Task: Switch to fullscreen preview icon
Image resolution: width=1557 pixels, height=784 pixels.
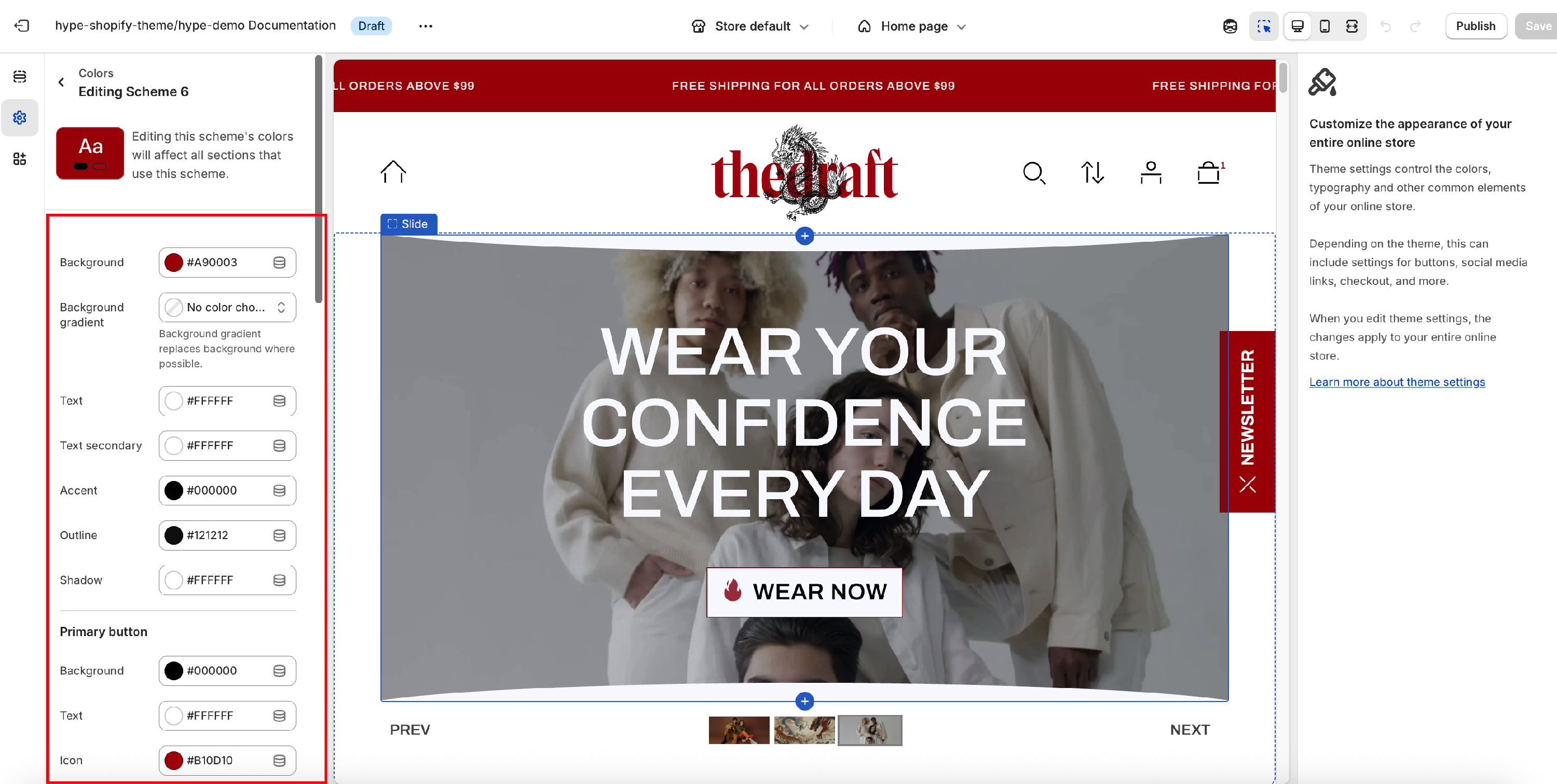Action: click(x=1351, y=26)
